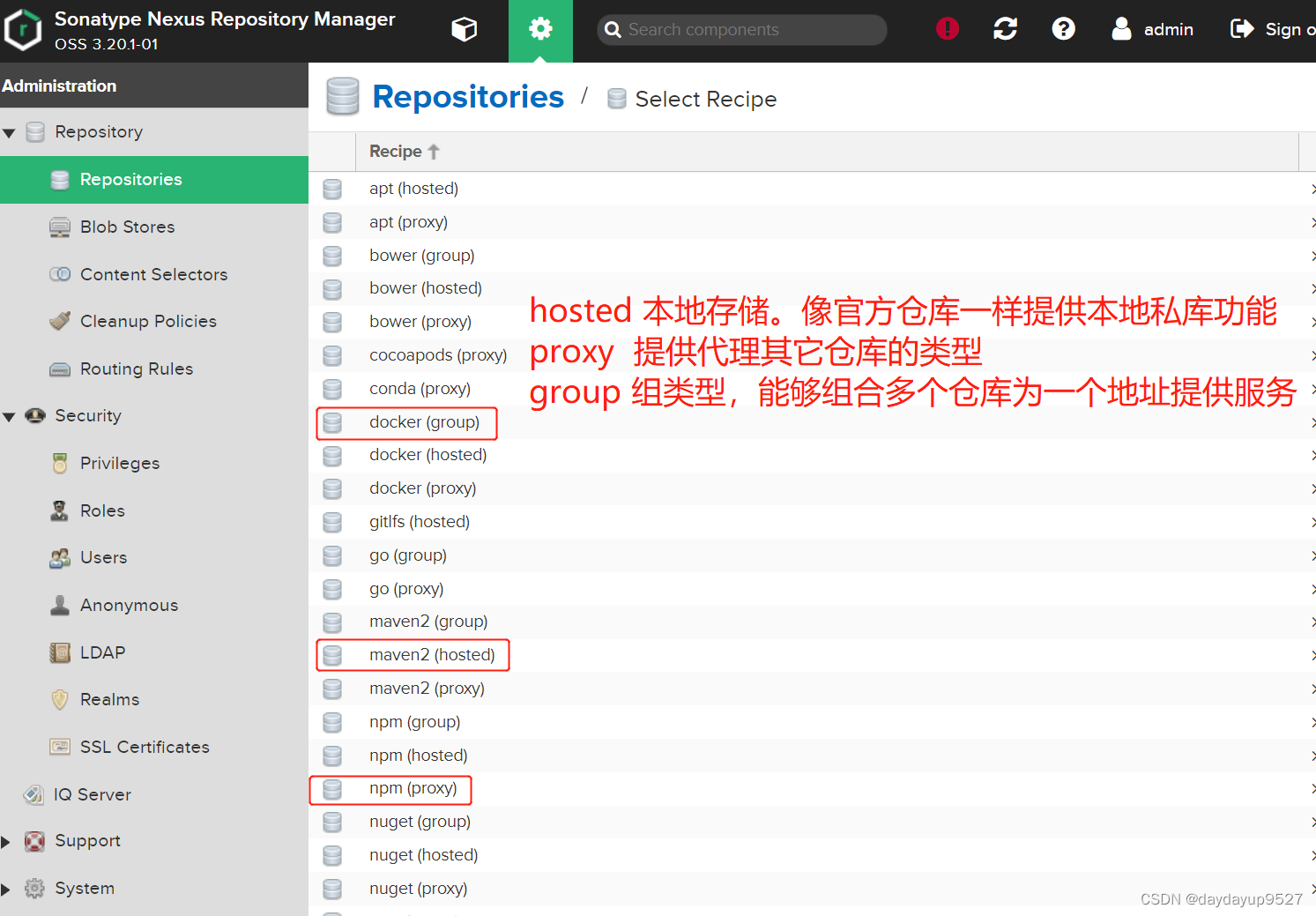Screen dimensions: 1316x916
Task: Click the database icon beside conda (proxy)
Action: click(x=332, y=389)
